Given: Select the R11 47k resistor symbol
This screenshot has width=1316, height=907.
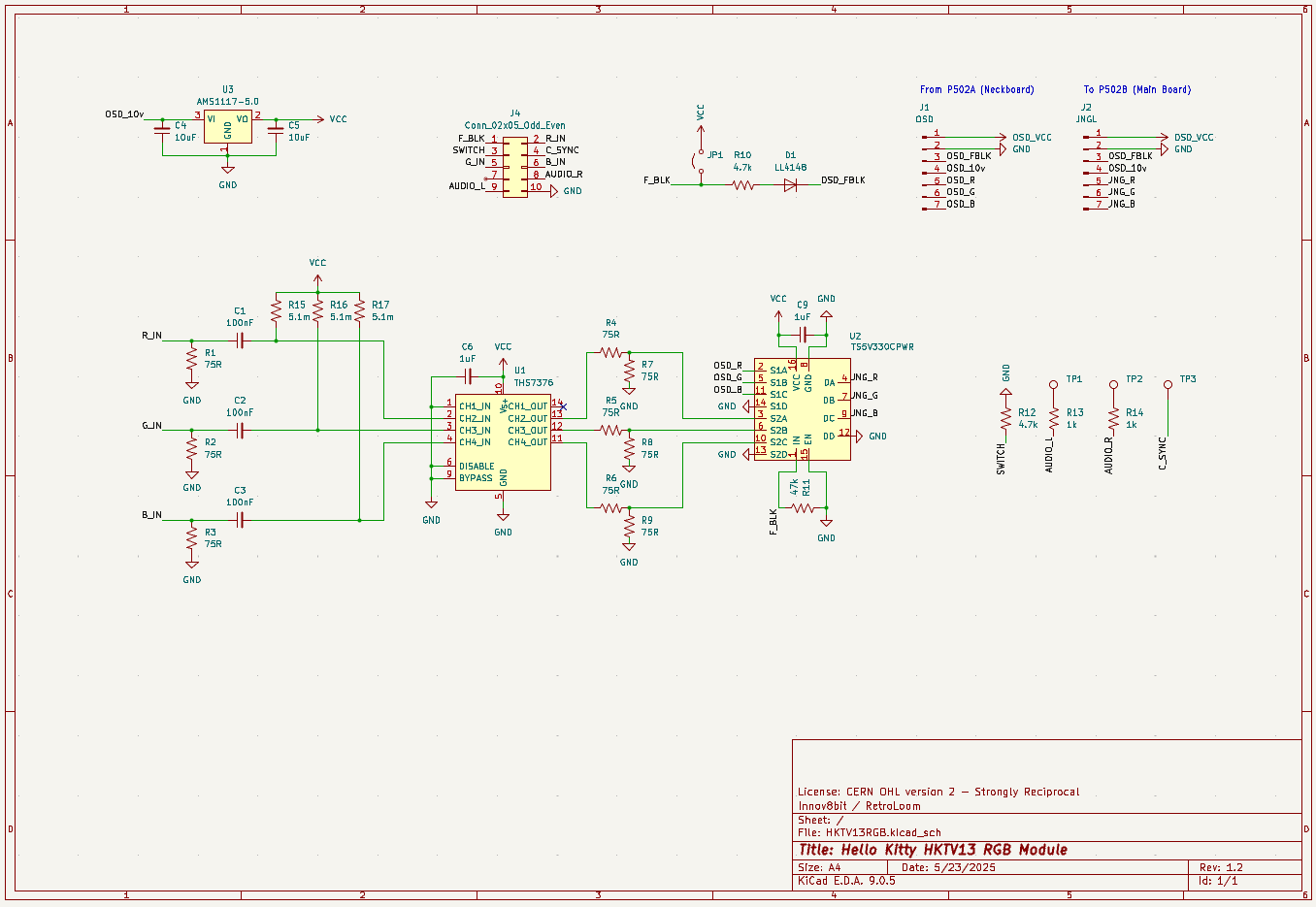Looking at the screenshot, I should pos(803,507).
